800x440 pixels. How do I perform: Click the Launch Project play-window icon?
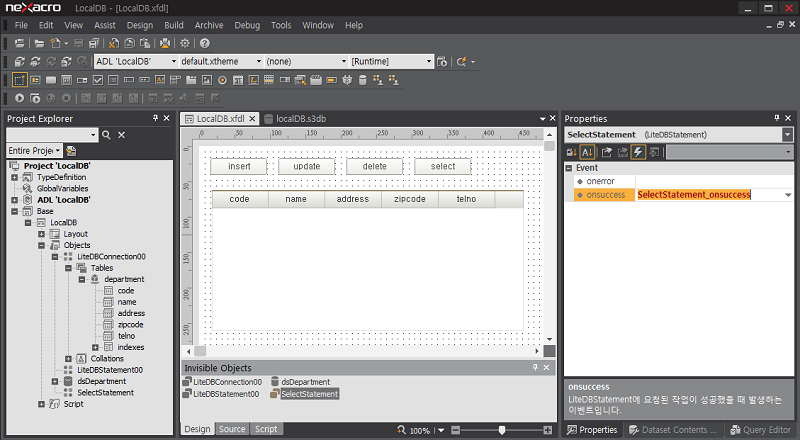[x=35, y=98]
